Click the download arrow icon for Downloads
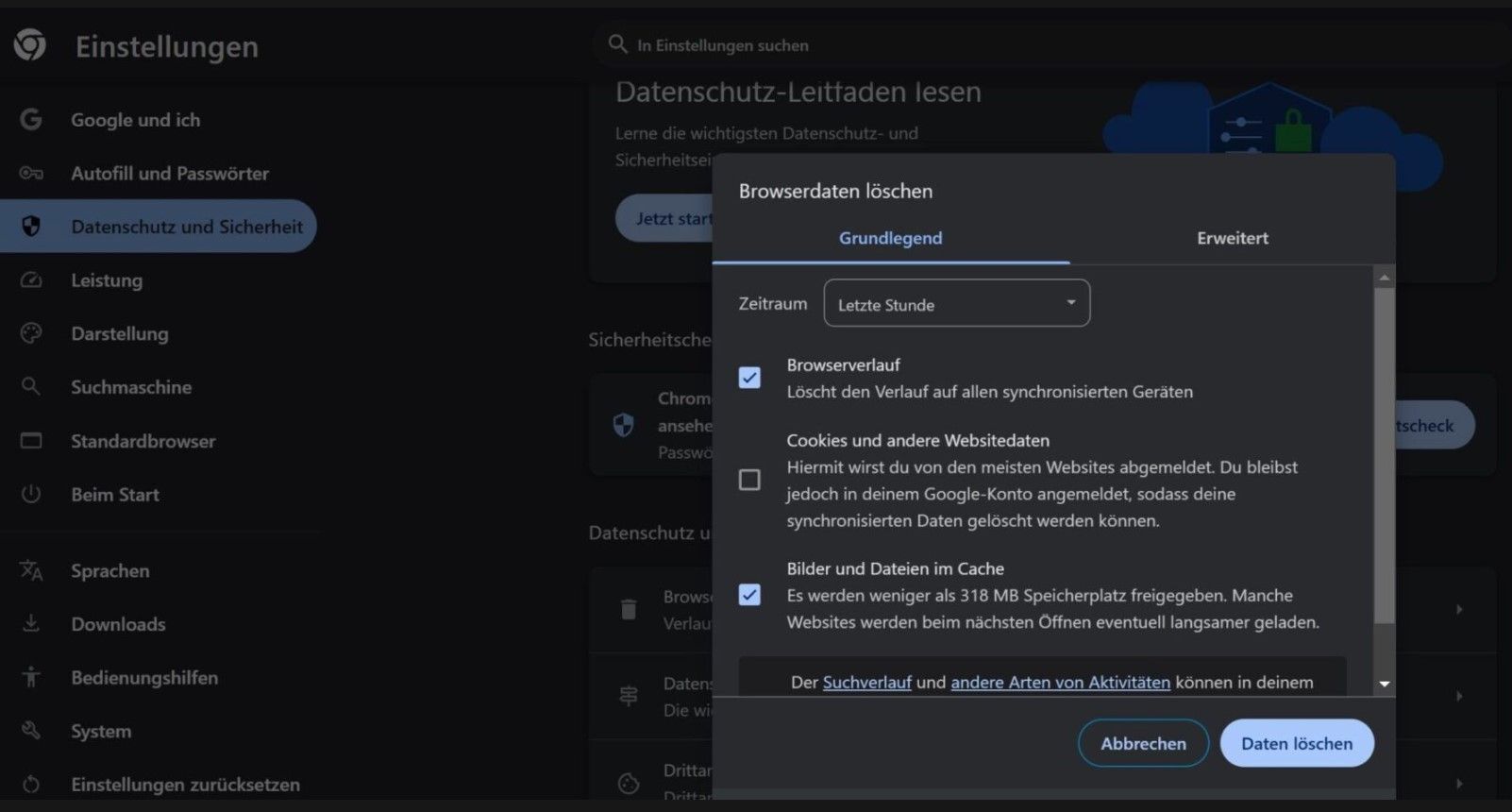 (x=31, y=623)
